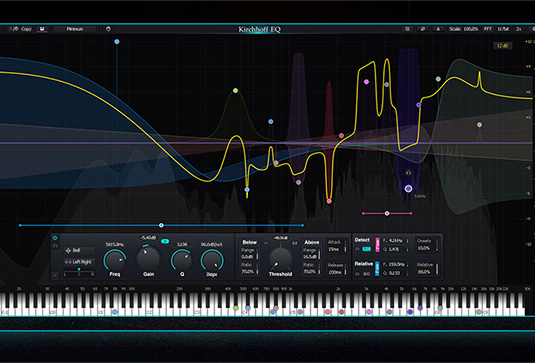
Task: Toggle the band power button
Action: click(x=55, y=238)
